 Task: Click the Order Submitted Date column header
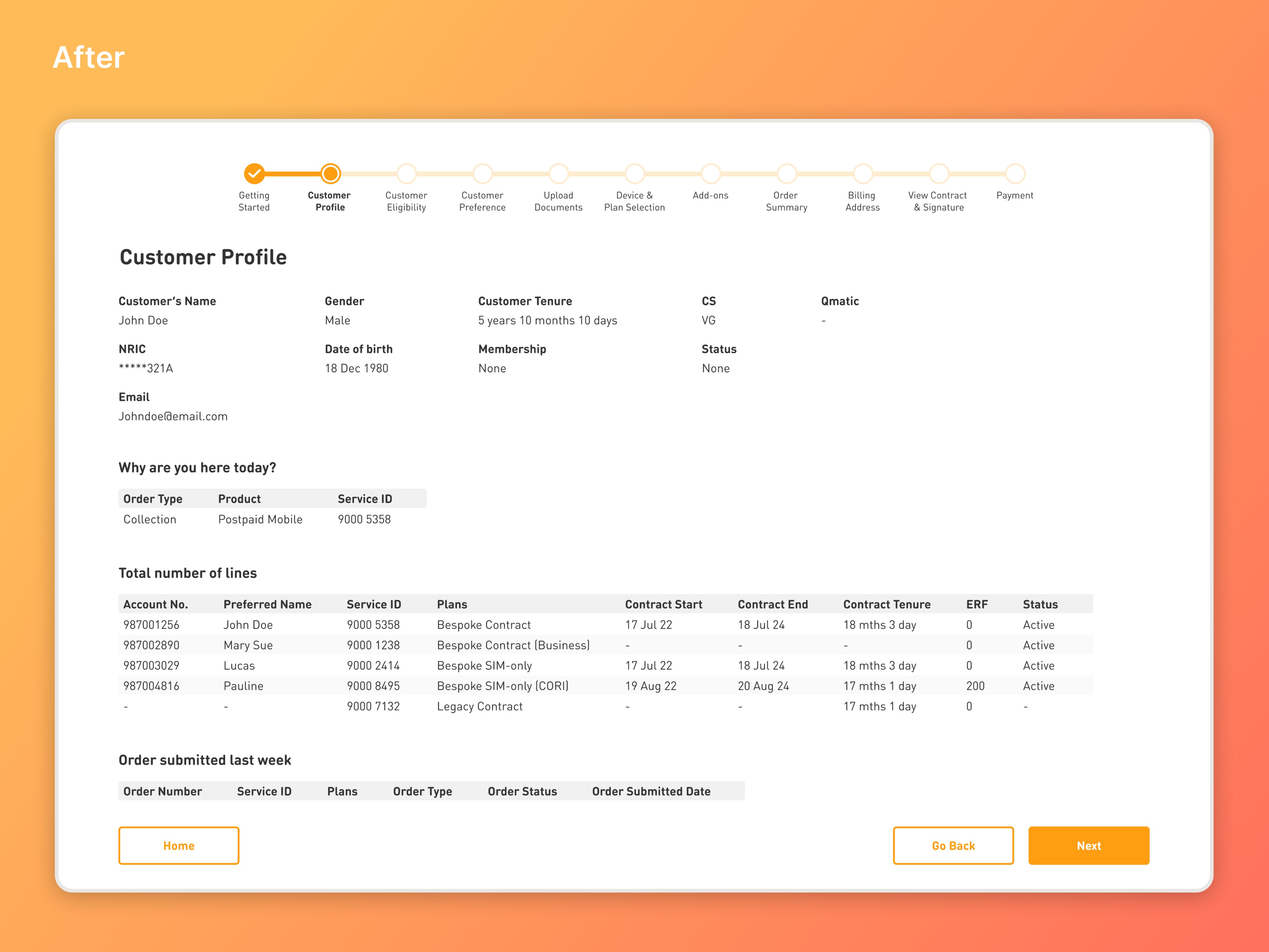click(651, 791)
